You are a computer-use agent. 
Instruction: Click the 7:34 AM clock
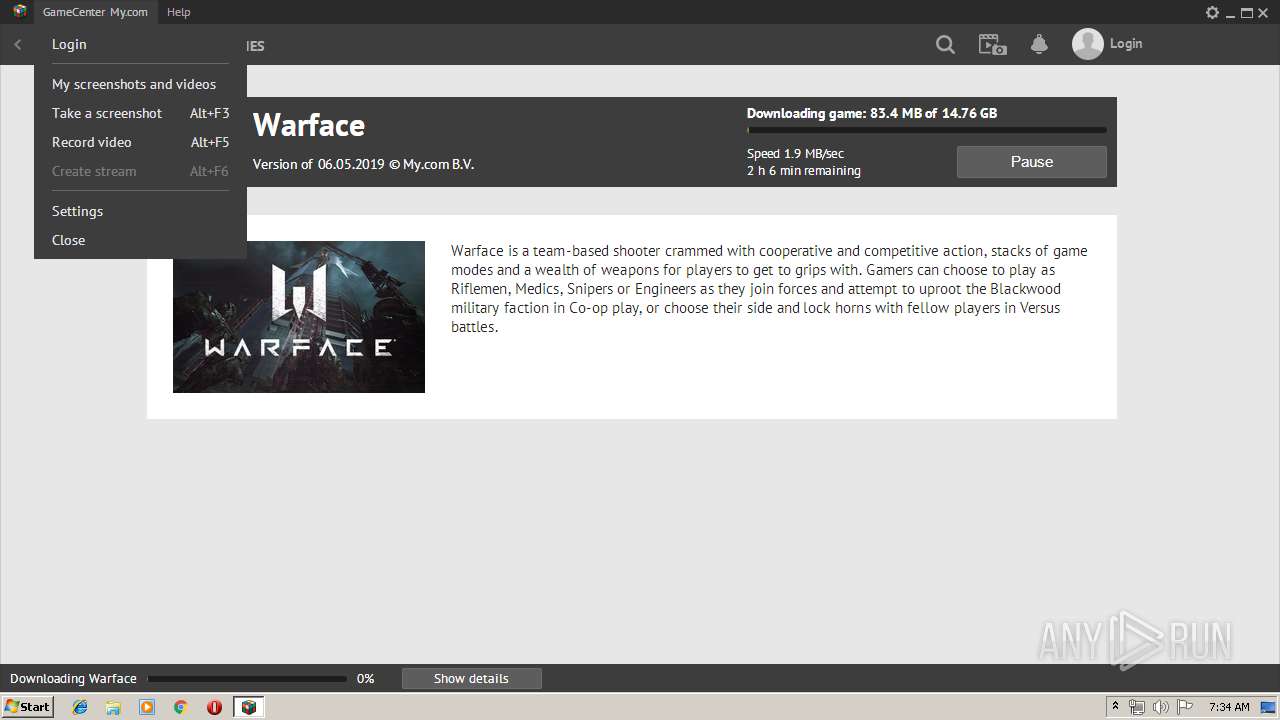tap(1229, 707)
